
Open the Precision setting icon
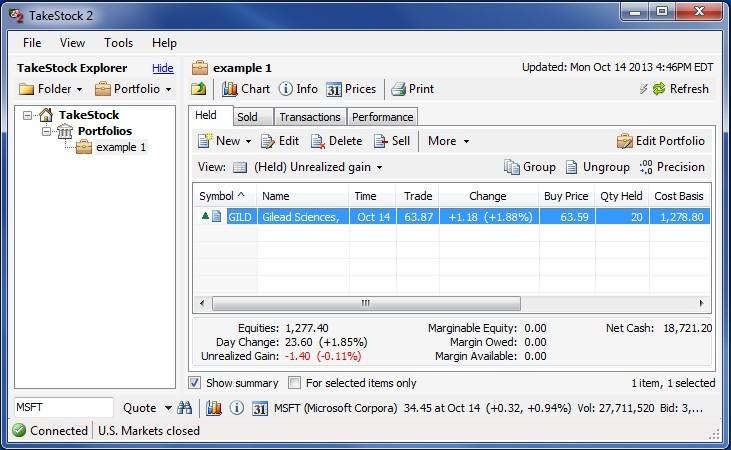coord(646,167)
